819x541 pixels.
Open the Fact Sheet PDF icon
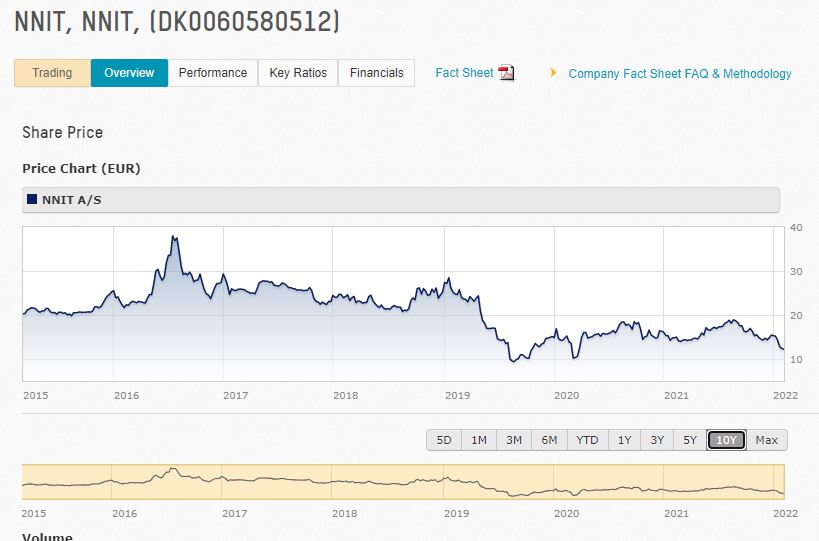click(x=506, y=73)
